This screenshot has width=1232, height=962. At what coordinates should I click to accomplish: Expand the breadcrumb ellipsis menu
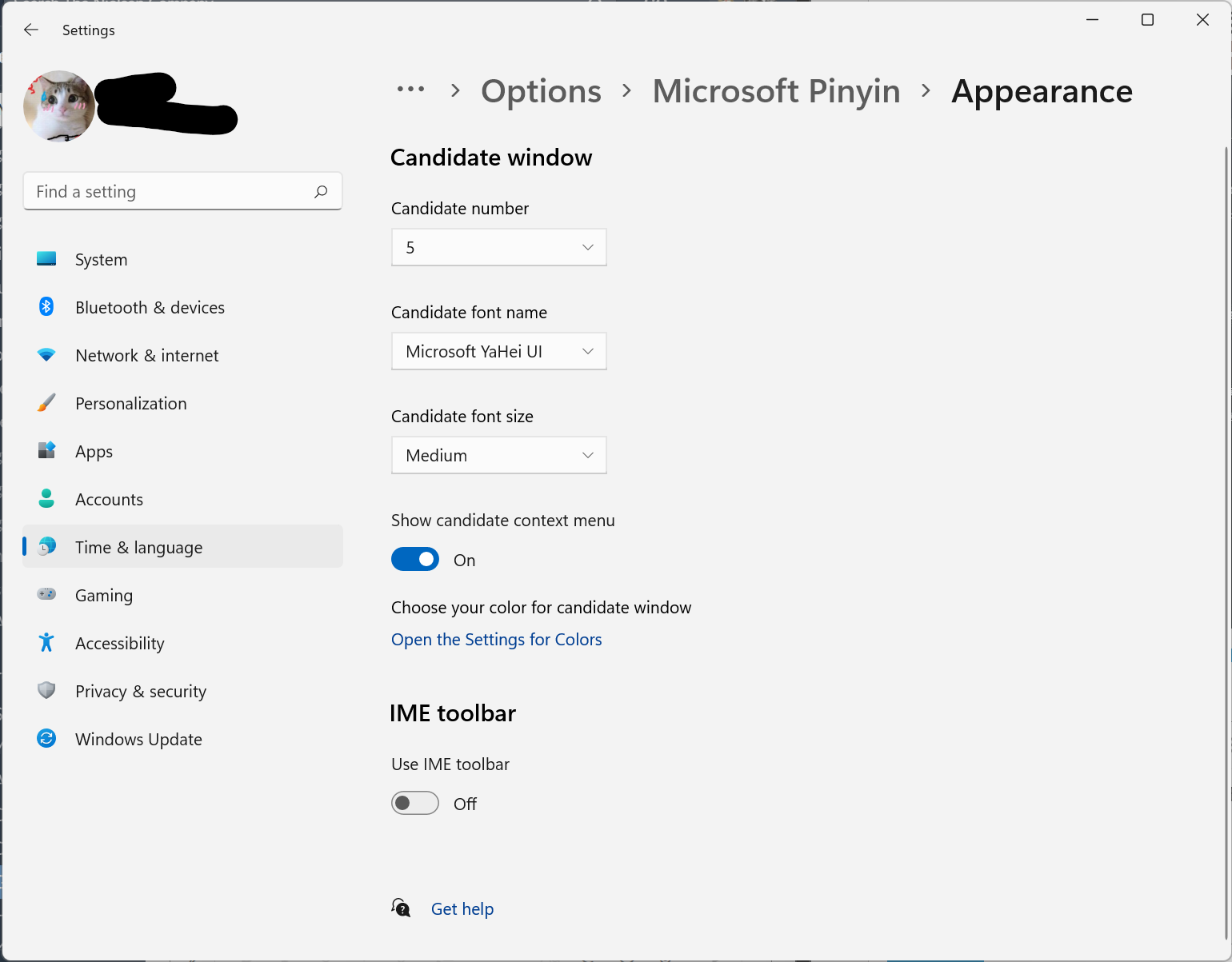(410, 90)
